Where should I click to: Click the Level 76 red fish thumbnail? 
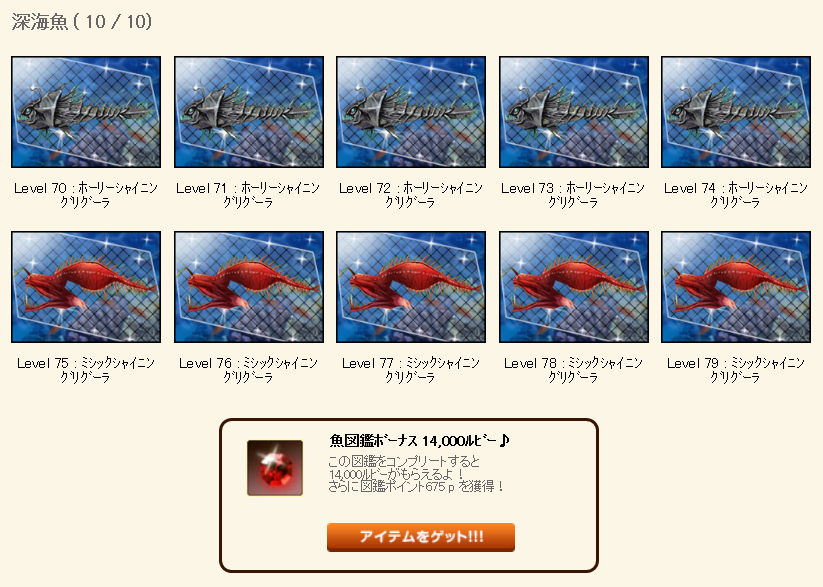tap(249, 287)
